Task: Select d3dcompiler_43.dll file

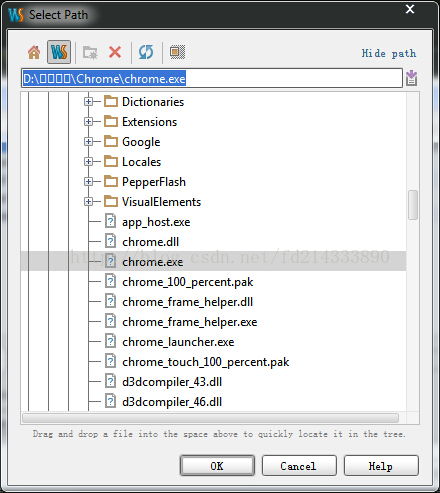Action: (x=172, y=382)
